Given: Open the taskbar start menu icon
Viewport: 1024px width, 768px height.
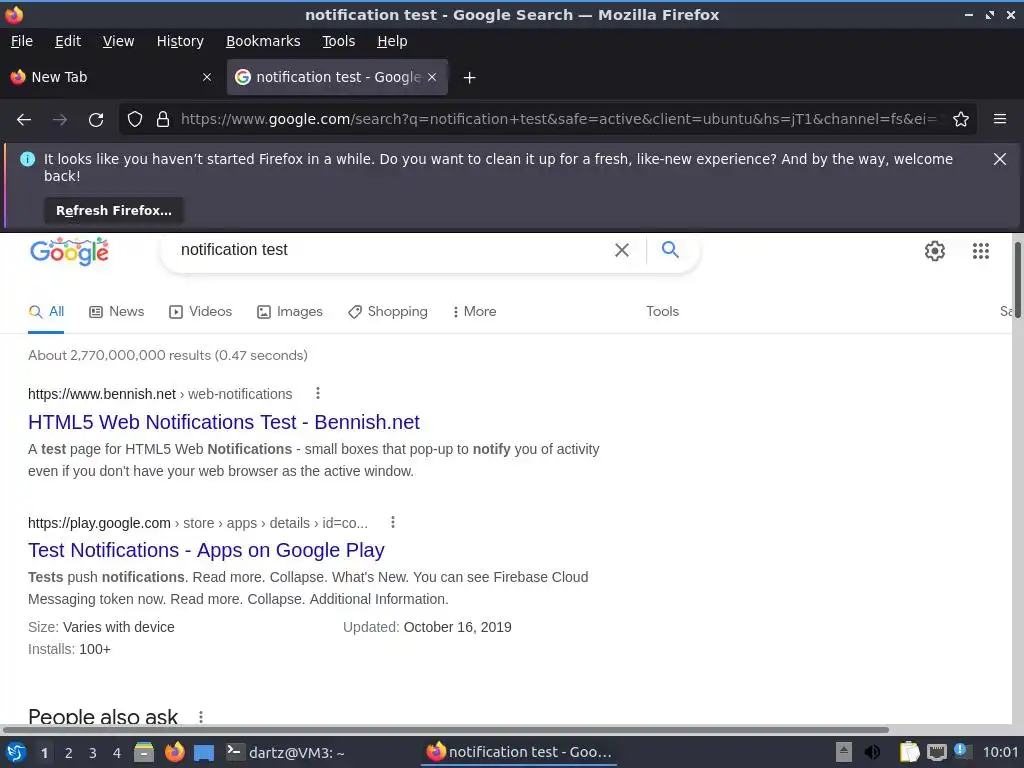Looking at the screenshot, I should coord(16,752).
